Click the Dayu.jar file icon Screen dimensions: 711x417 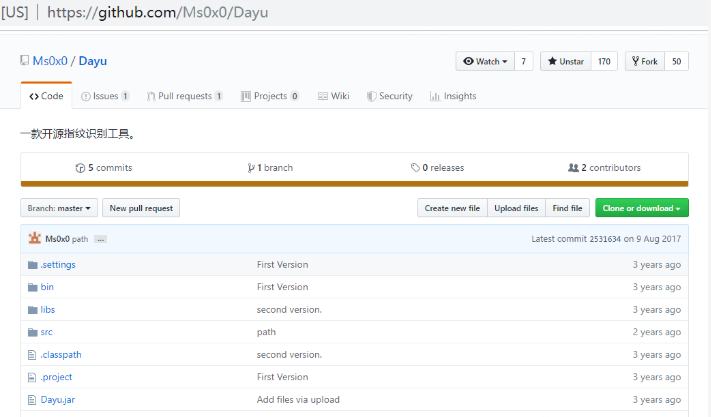32,400
